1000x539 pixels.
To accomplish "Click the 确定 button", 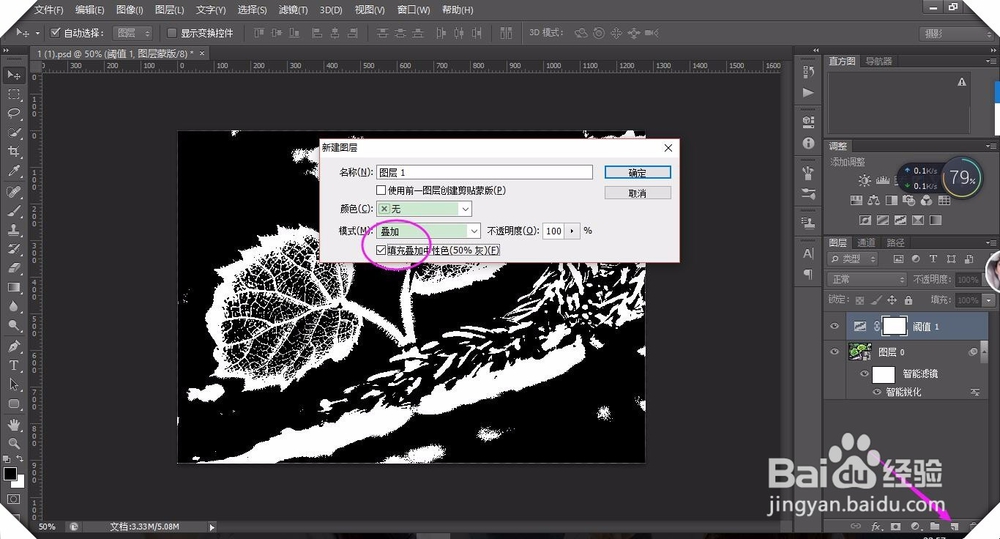I will (637, 172).
